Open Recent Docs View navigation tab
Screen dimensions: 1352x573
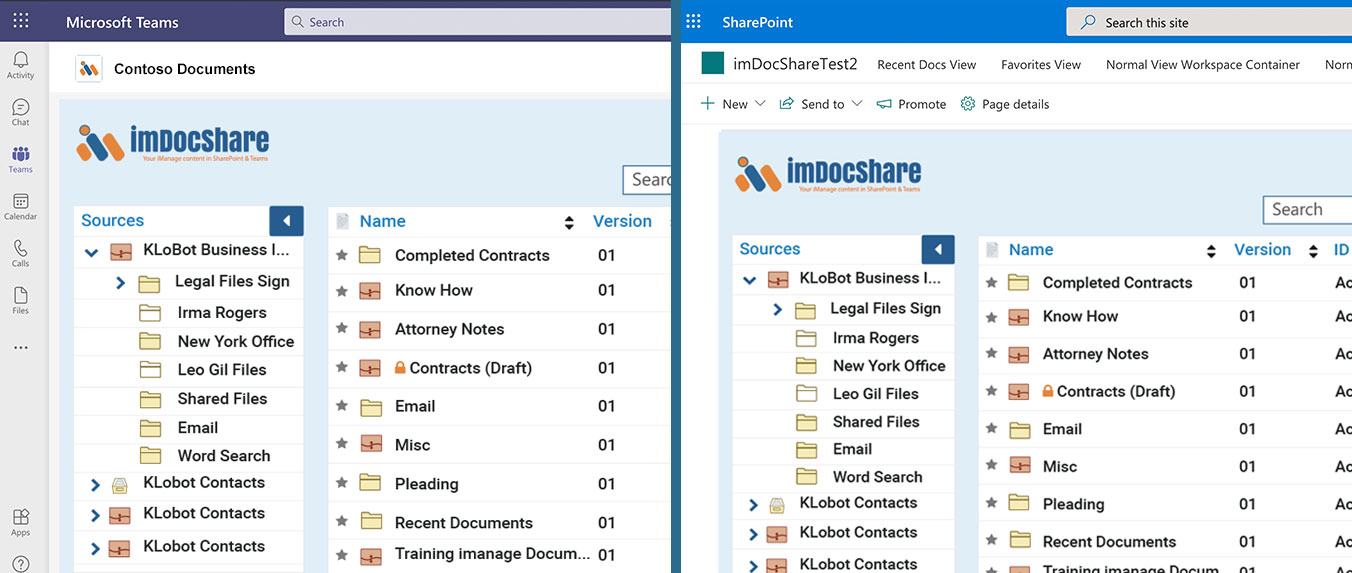click(927, 64)
